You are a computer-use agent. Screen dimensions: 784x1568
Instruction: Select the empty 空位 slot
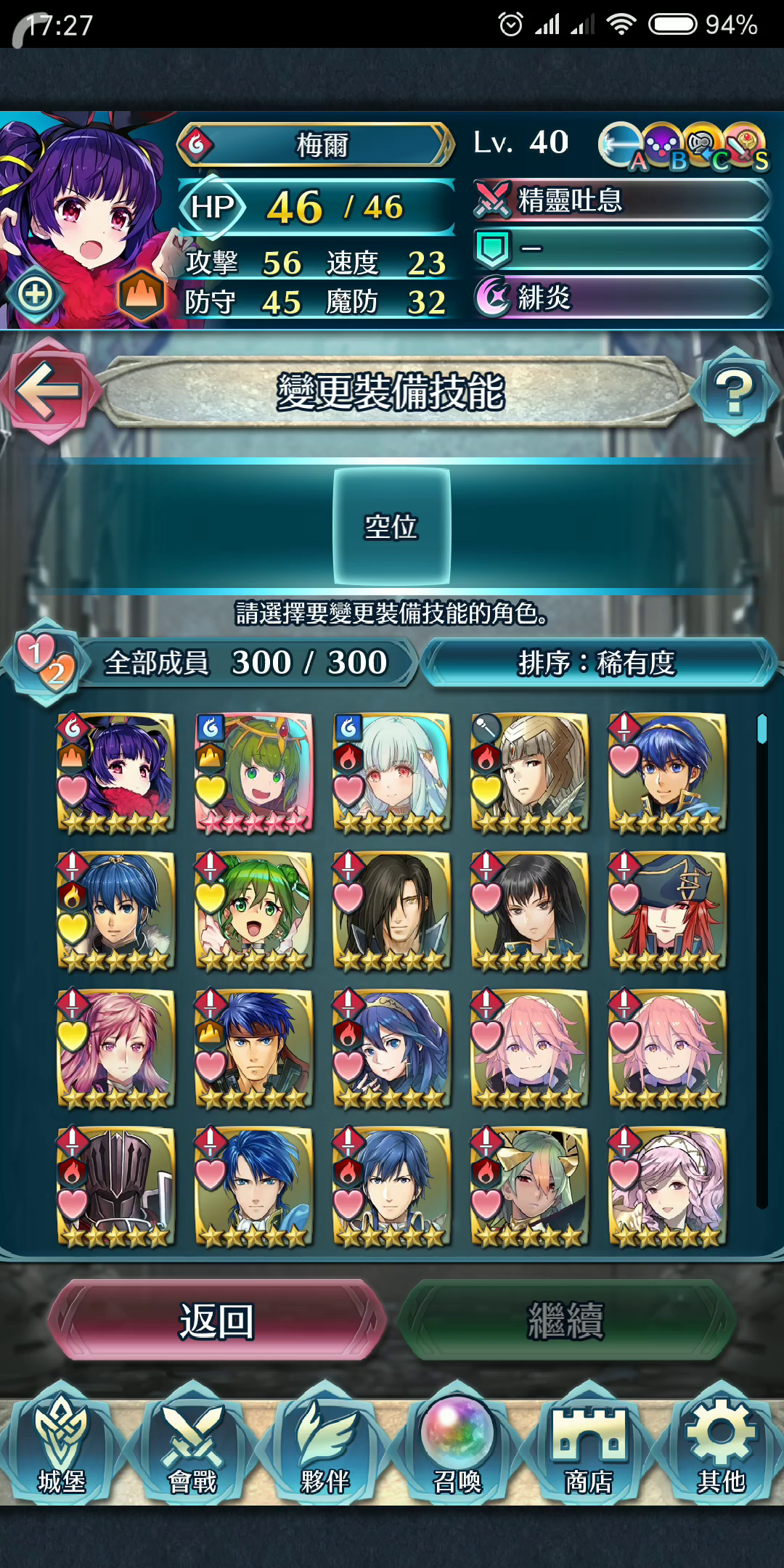coord(392,526)
